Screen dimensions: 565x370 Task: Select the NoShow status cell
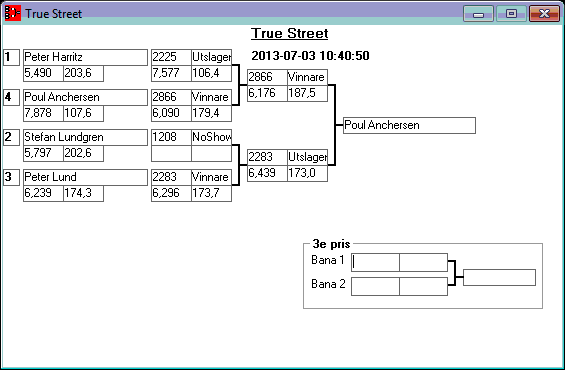point(212,137)
